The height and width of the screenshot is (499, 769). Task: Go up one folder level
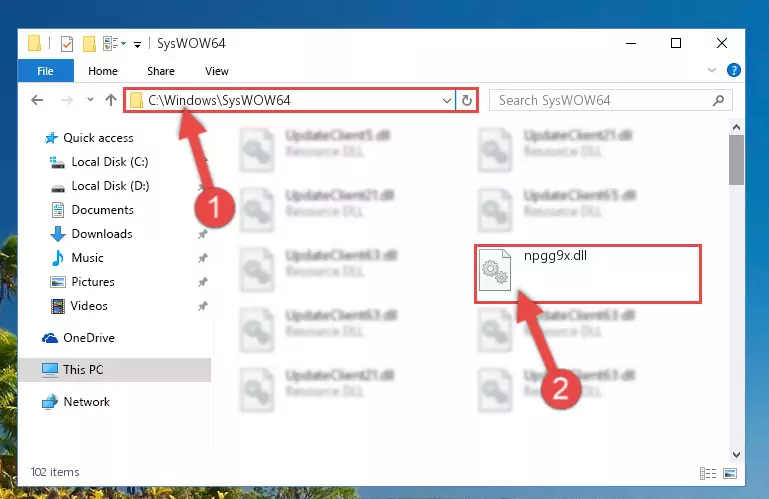coord(111,100)
